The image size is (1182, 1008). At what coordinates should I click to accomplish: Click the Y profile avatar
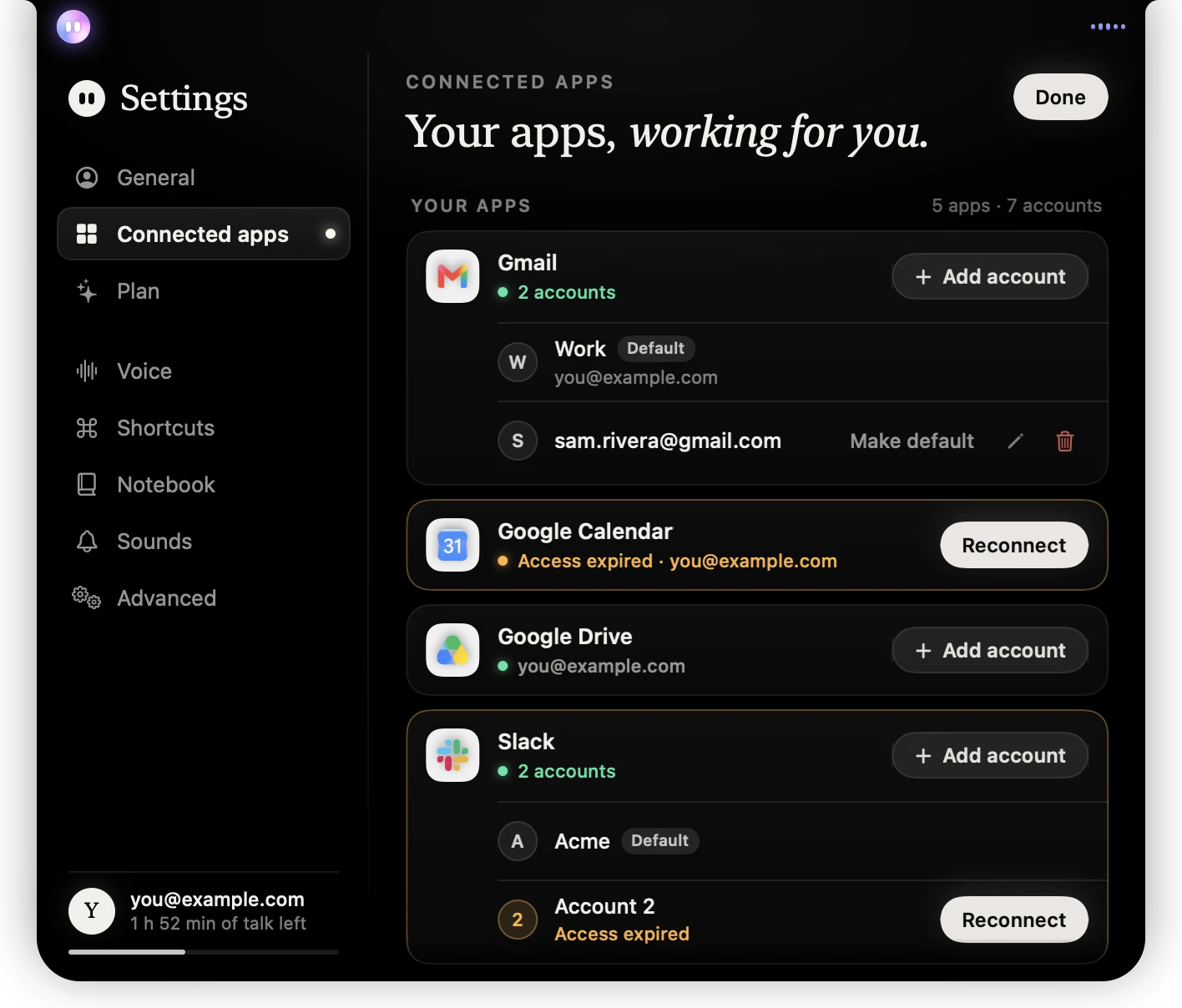[x=92, y=911]
